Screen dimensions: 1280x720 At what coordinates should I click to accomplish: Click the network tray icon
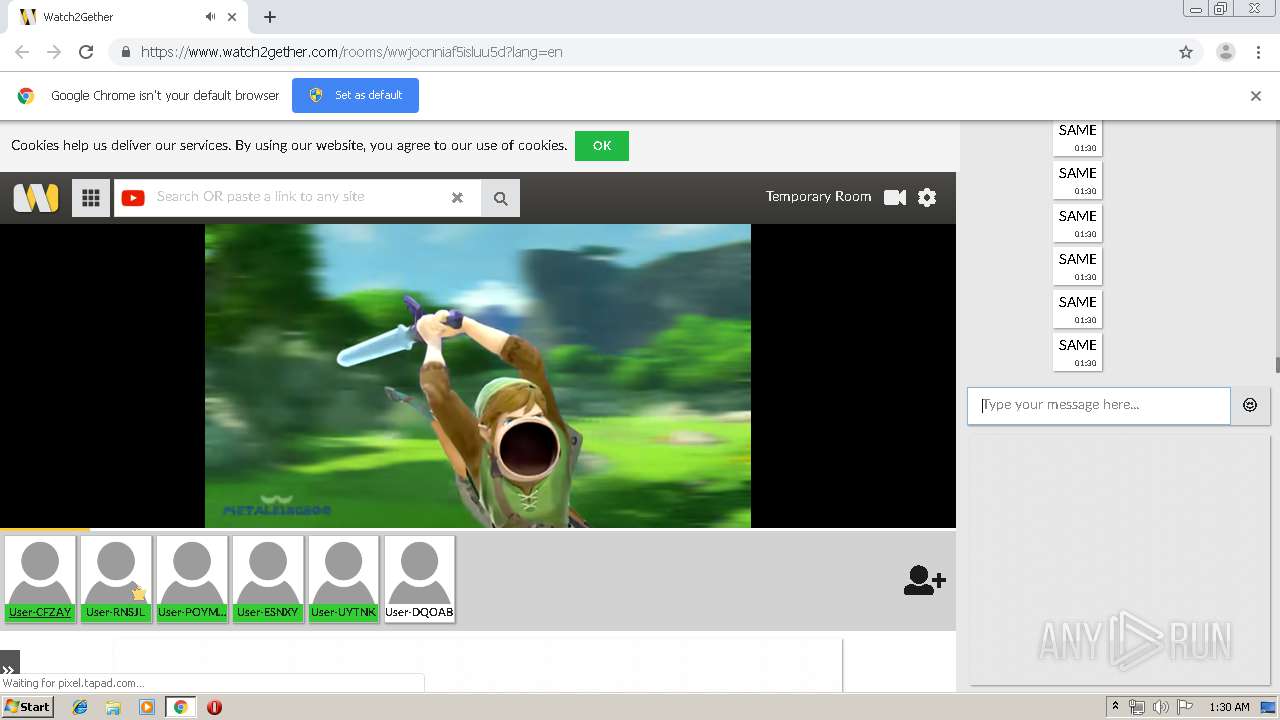tap(1137, 707)
